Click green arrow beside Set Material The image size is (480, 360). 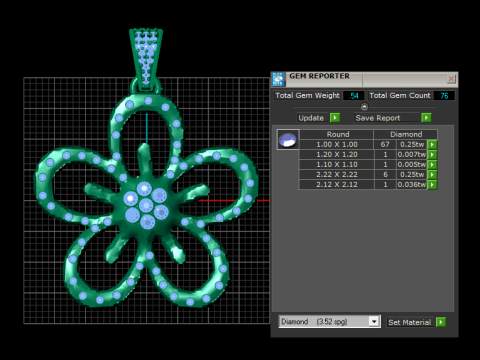(441, 322)
